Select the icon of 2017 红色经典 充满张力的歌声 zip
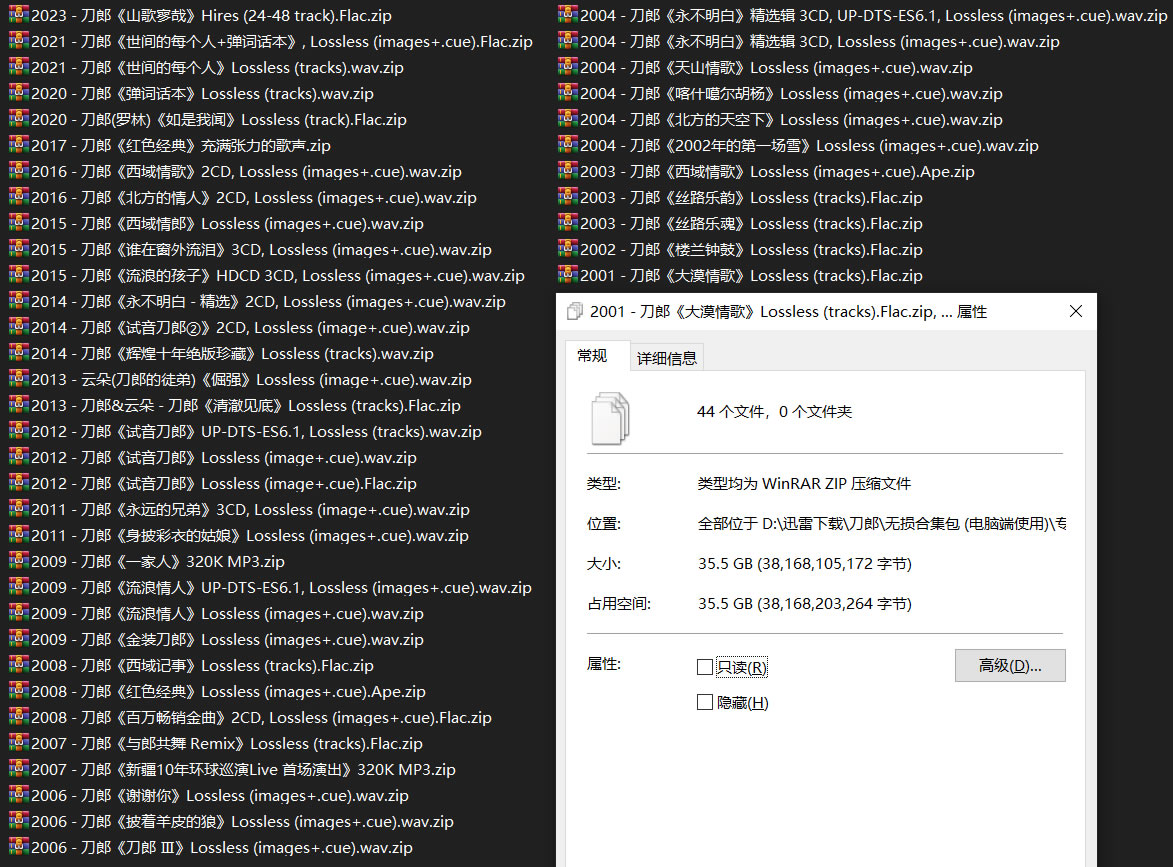1173x867 pixels. point(19,145)
